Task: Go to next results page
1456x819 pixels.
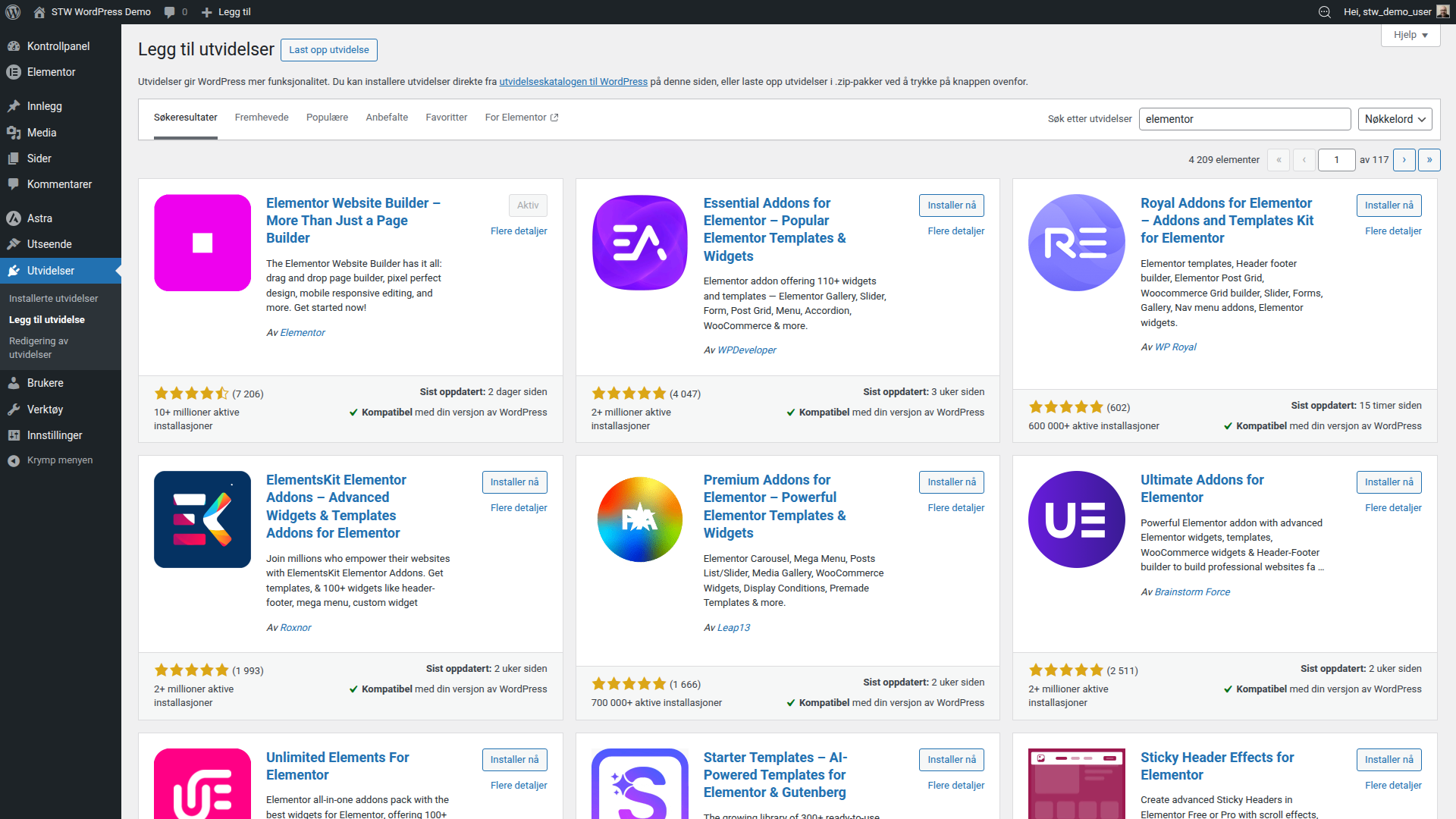Action: [1404, 160]
